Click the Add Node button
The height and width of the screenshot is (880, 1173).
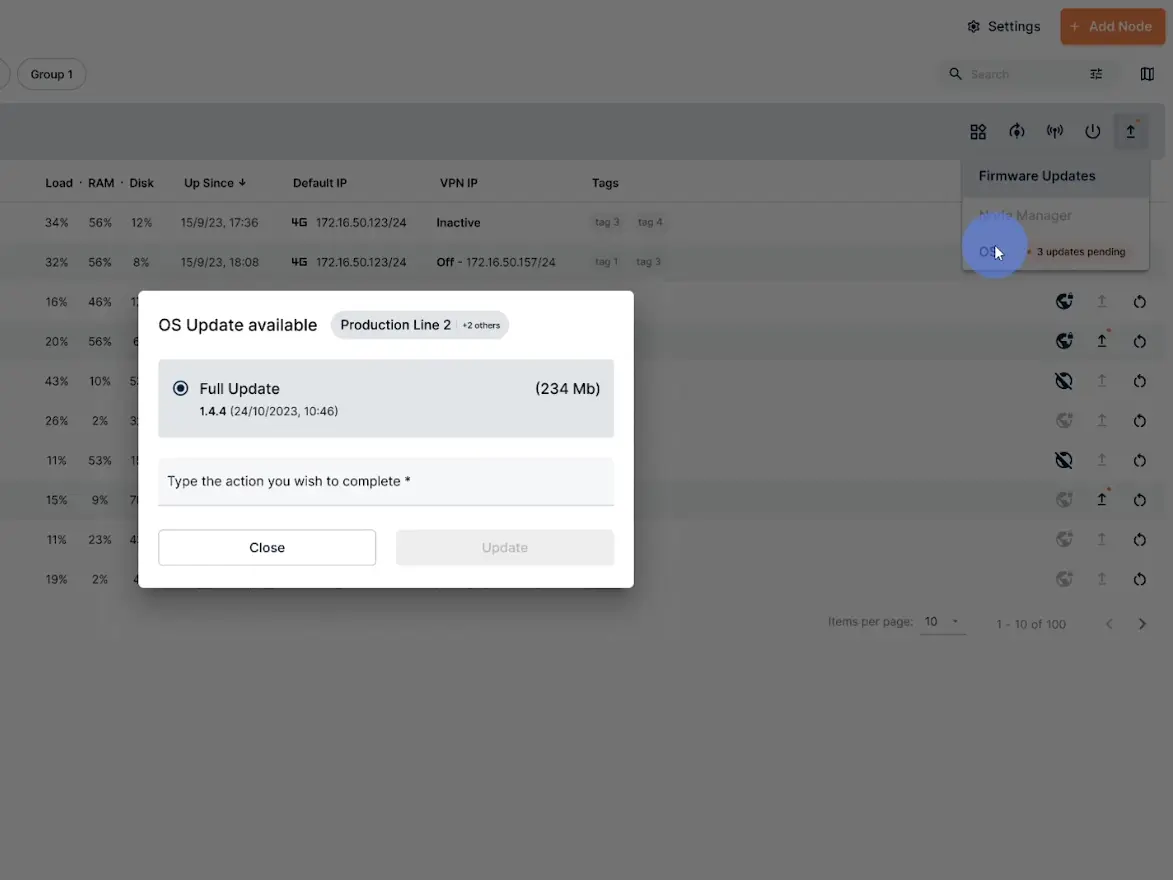pos(1111,27)
